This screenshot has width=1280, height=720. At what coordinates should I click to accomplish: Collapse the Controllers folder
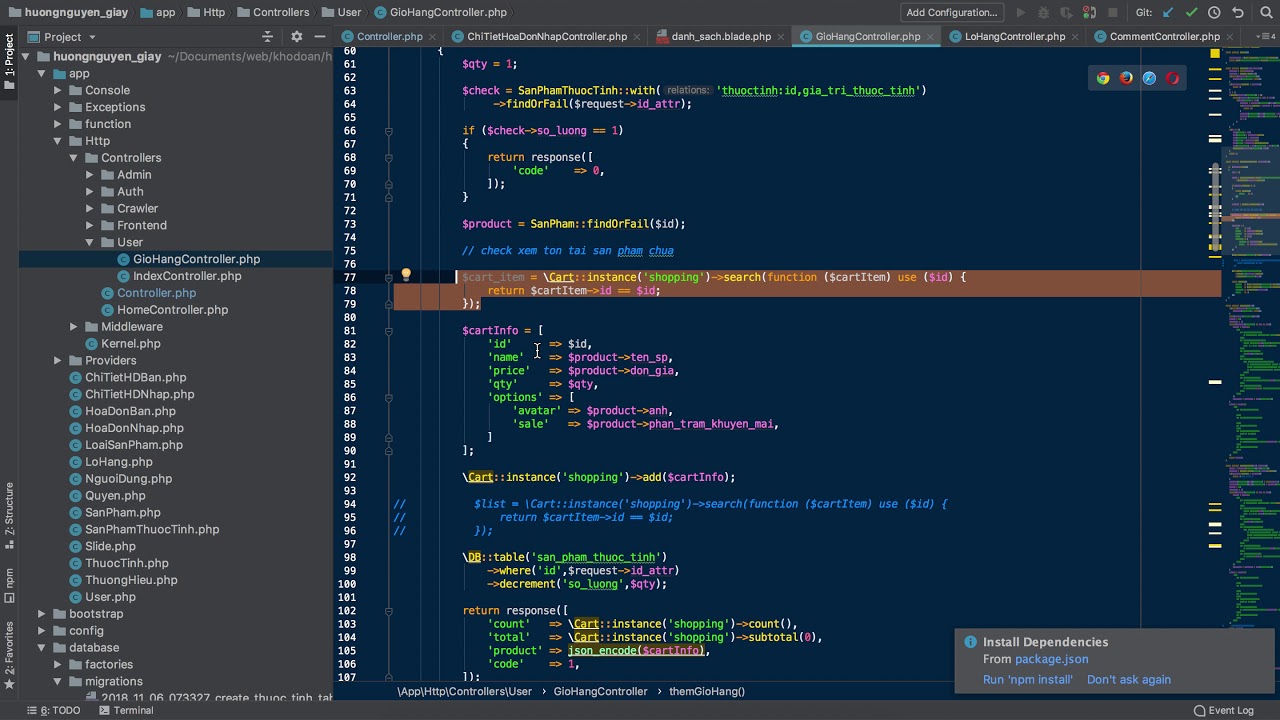(74, 158)
